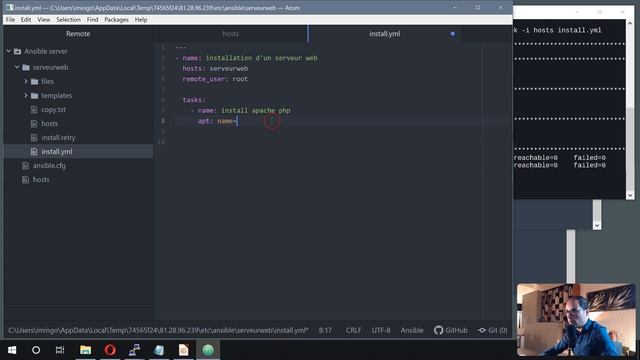The width and height of the screenshot is (640, 360).
Task: Click the modified dot on install.yml tab
Action: point(453,34)
